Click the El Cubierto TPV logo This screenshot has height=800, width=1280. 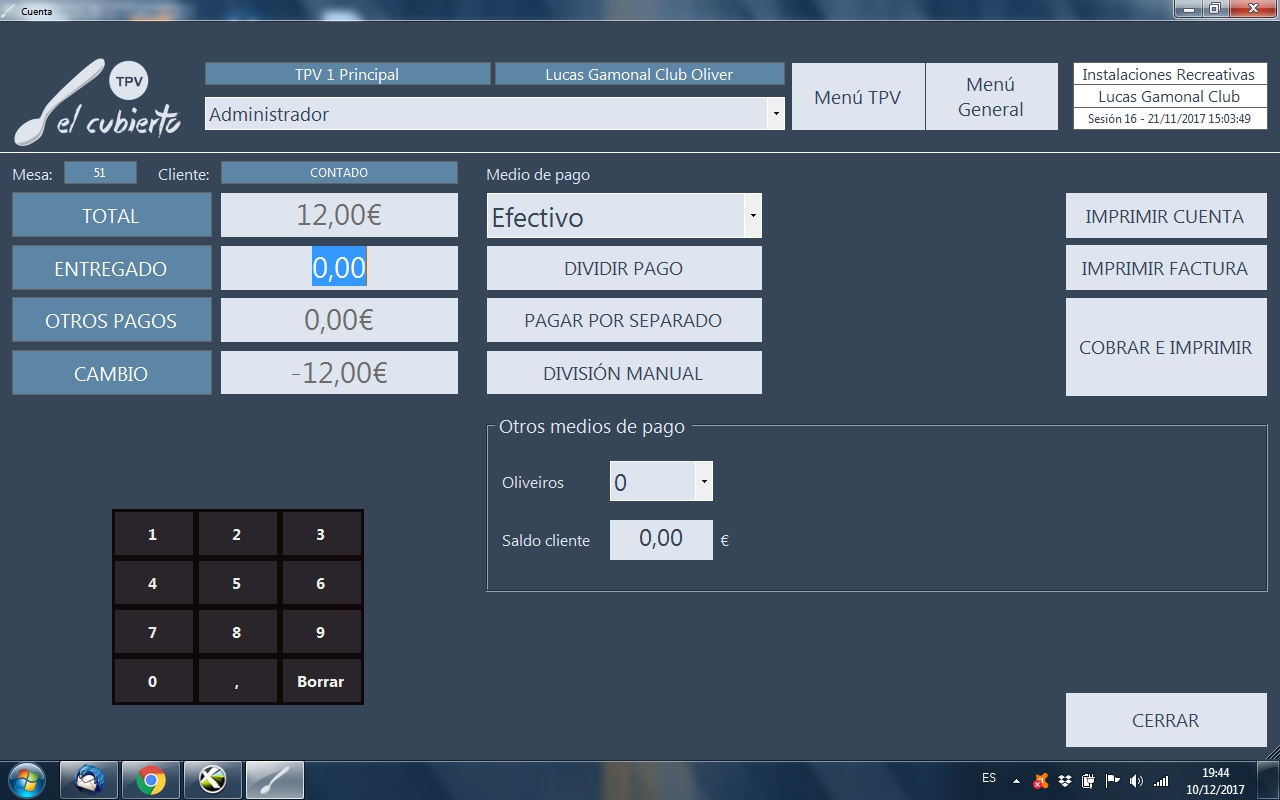[x=98, y=104]
